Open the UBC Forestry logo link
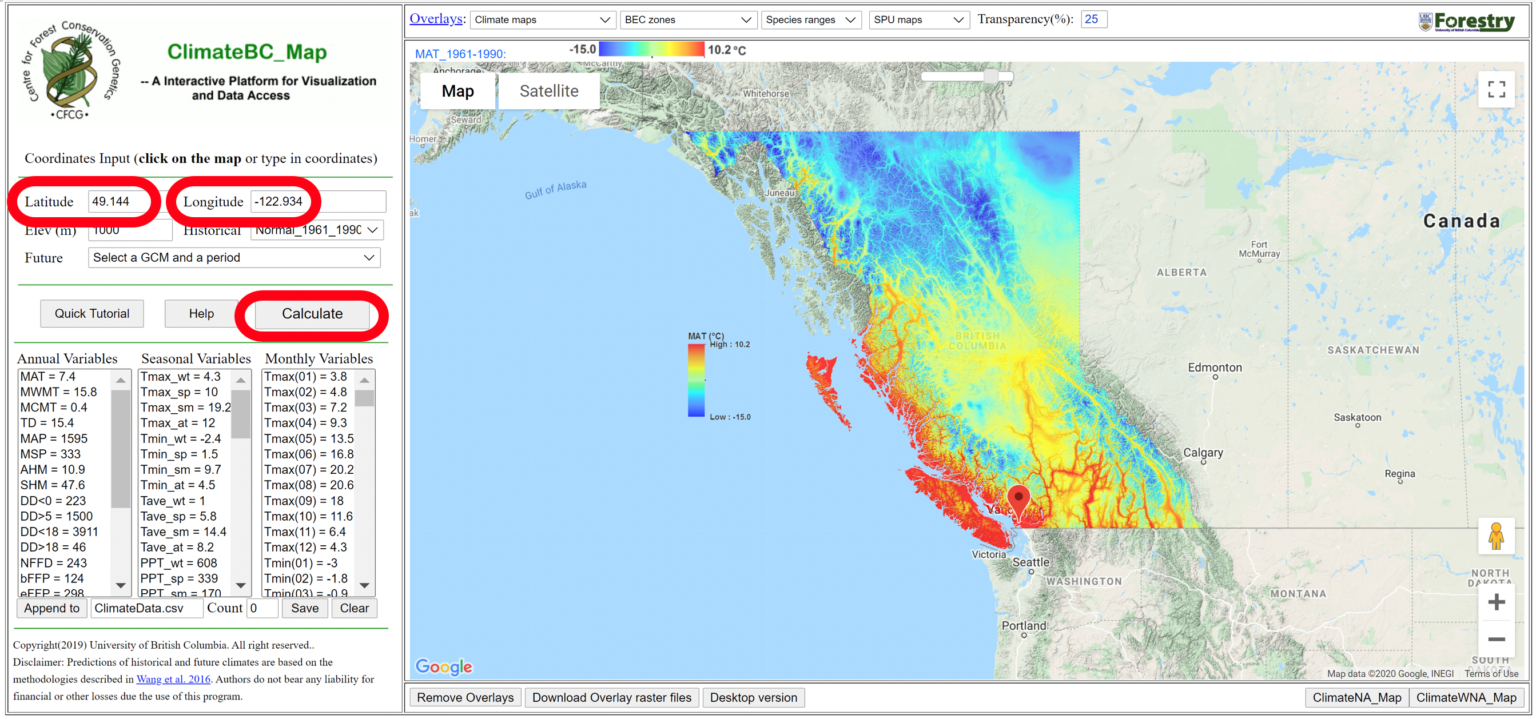The image size is (1536, 719). (x=1466, y=19)
